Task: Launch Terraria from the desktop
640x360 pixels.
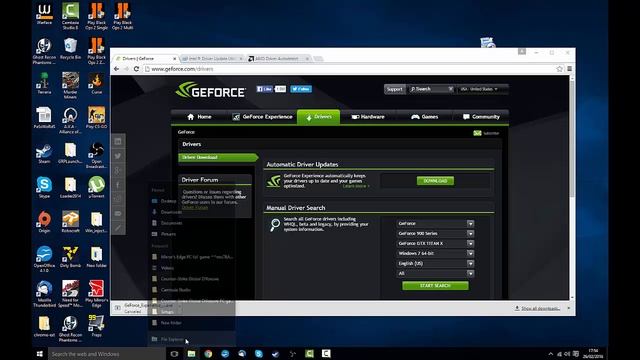Action: [44, 83]
